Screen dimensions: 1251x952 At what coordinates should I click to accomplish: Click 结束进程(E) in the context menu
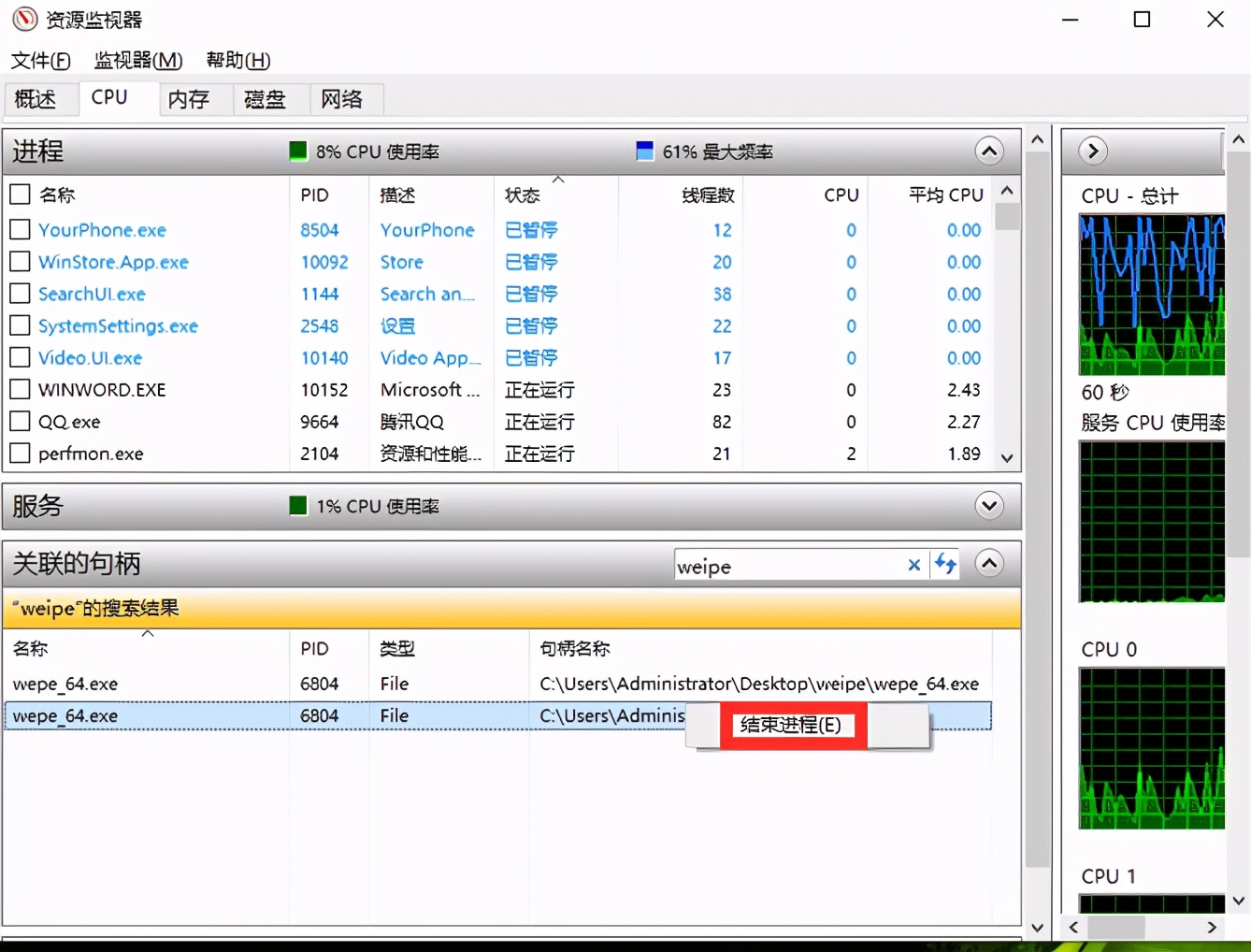792,725
